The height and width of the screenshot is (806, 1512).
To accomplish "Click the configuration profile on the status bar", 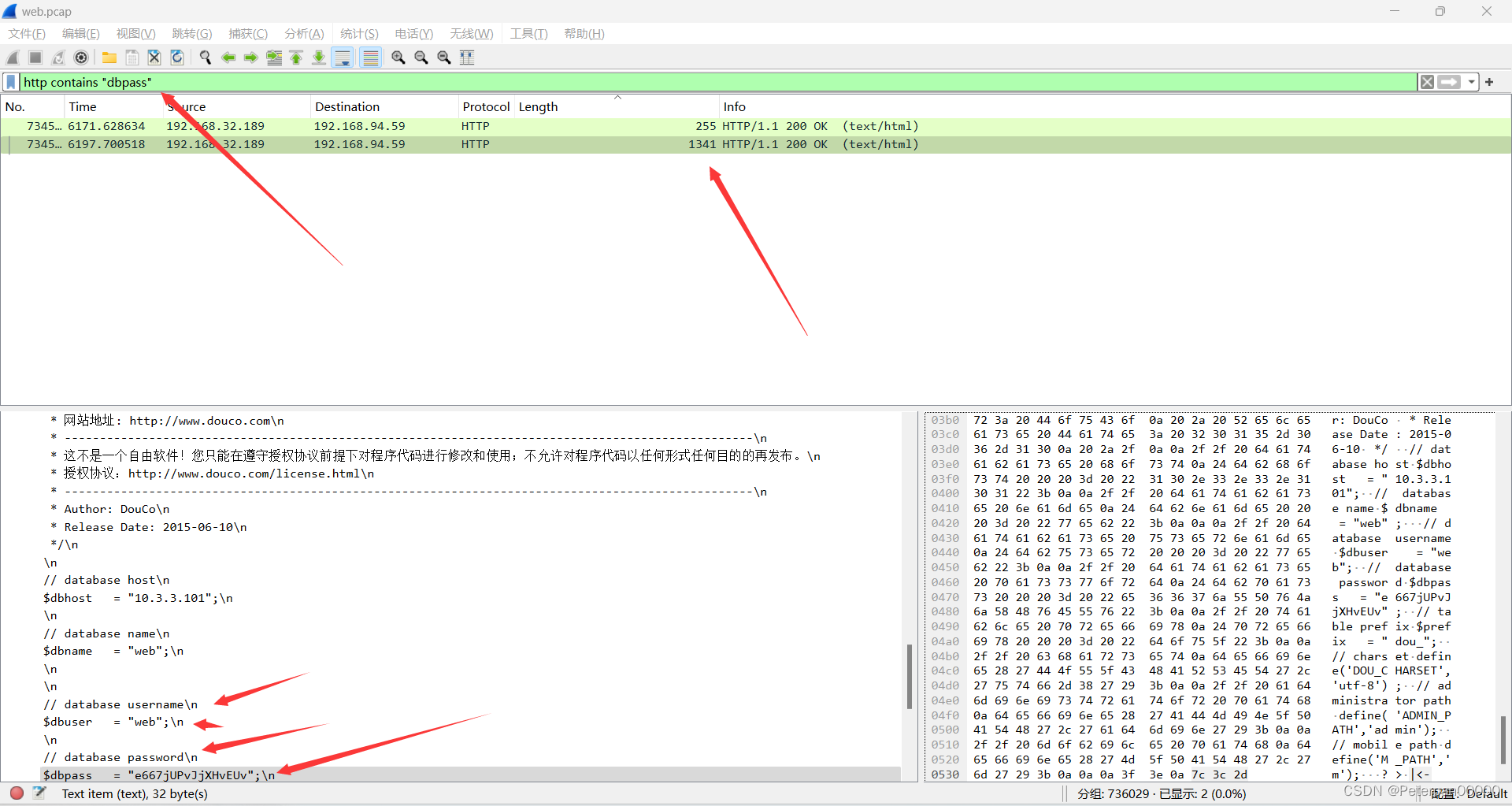I will 1470,794.
